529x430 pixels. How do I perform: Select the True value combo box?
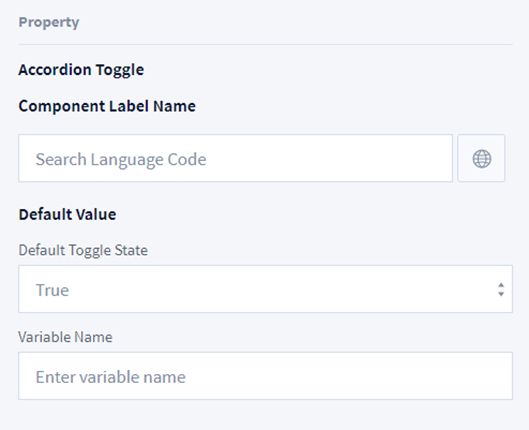(266, 289)
